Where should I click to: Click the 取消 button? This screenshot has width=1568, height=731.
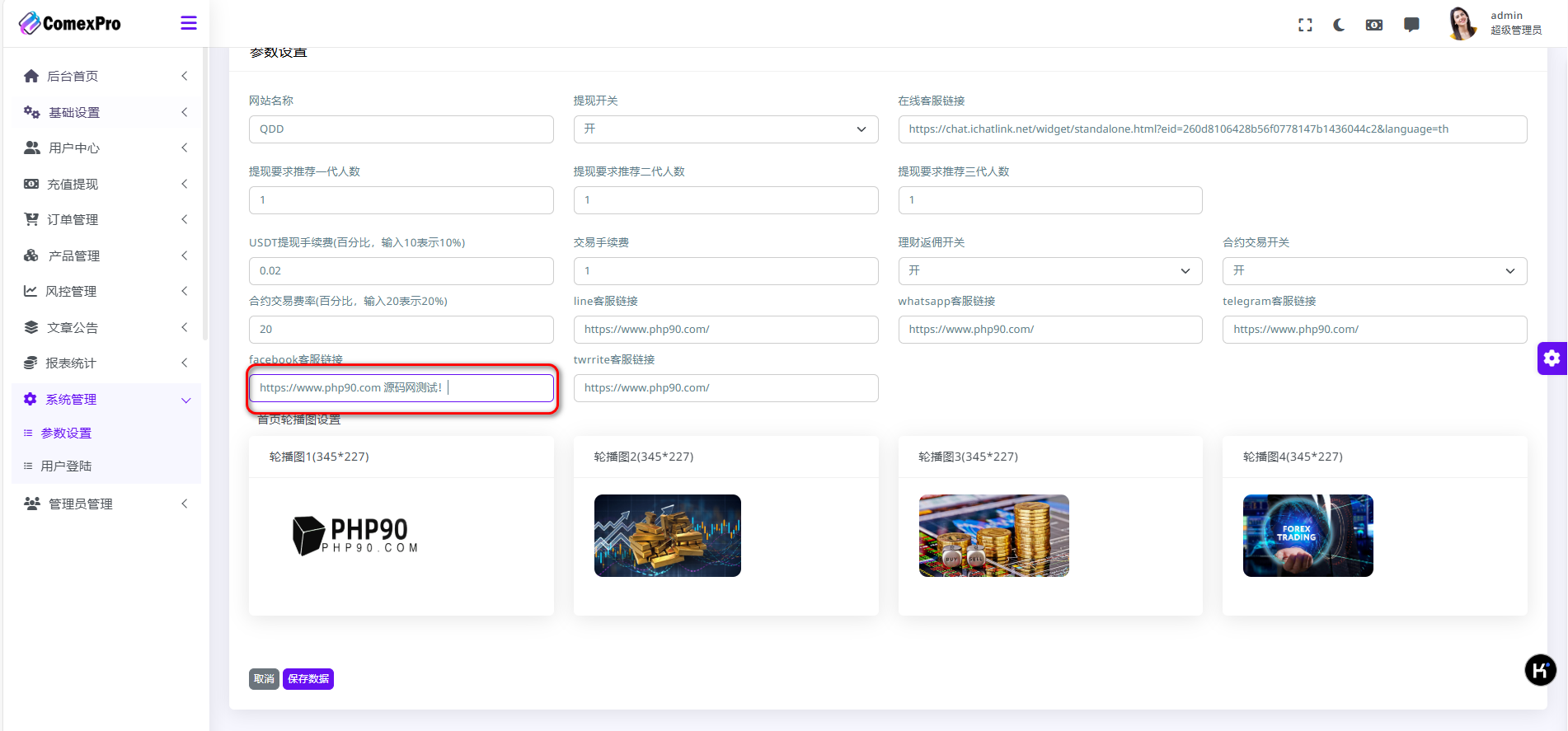[264, 679]
